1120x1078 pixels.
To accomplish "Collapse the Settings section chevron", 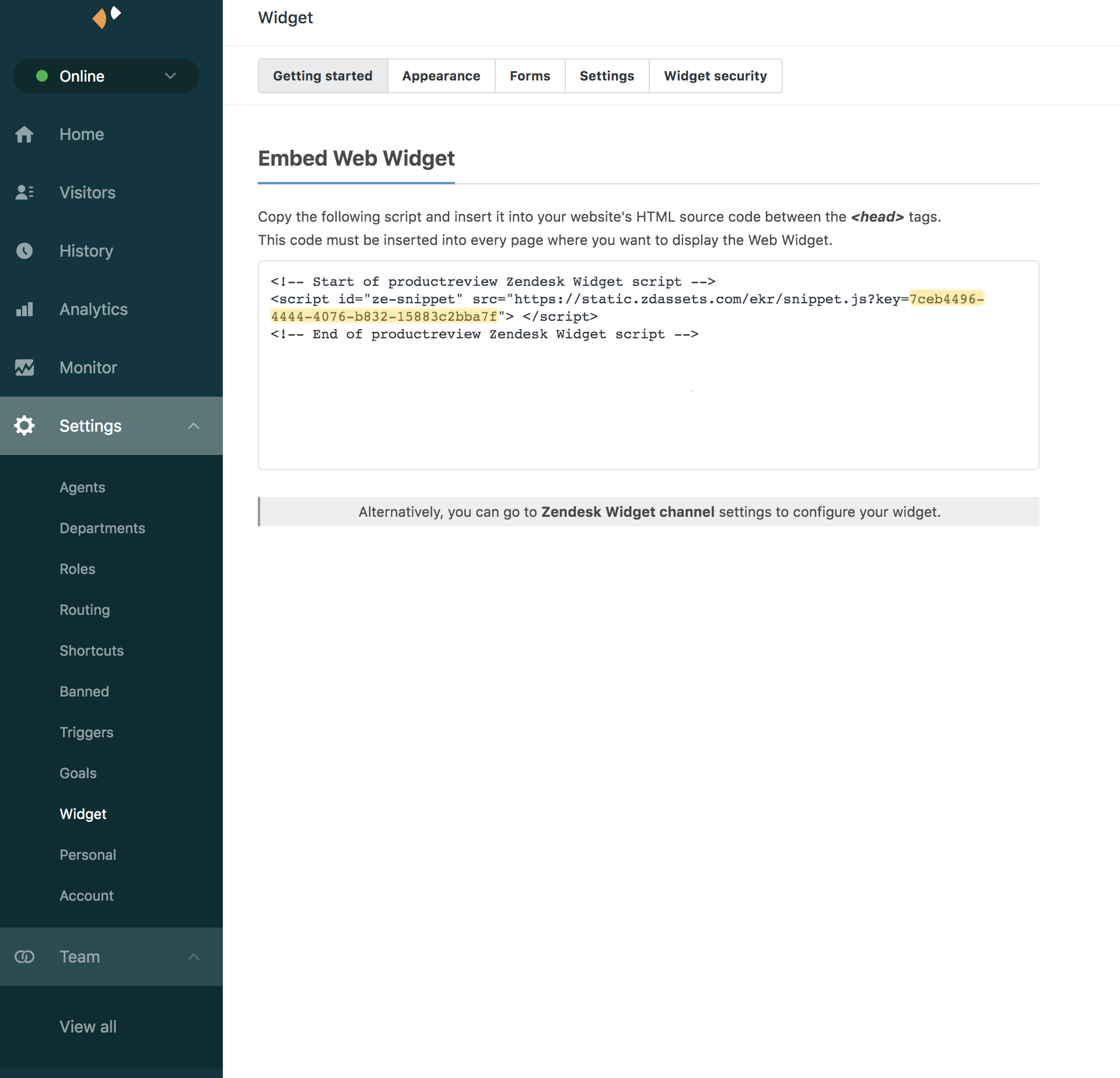I will (x=194, y=426).
